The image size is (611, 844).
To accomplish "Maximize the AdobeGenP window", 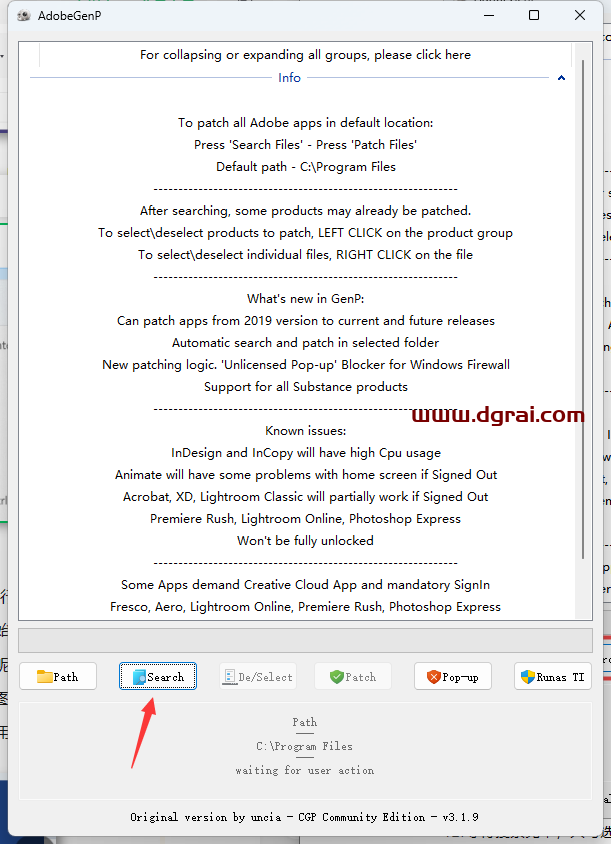I will [534, 16].
